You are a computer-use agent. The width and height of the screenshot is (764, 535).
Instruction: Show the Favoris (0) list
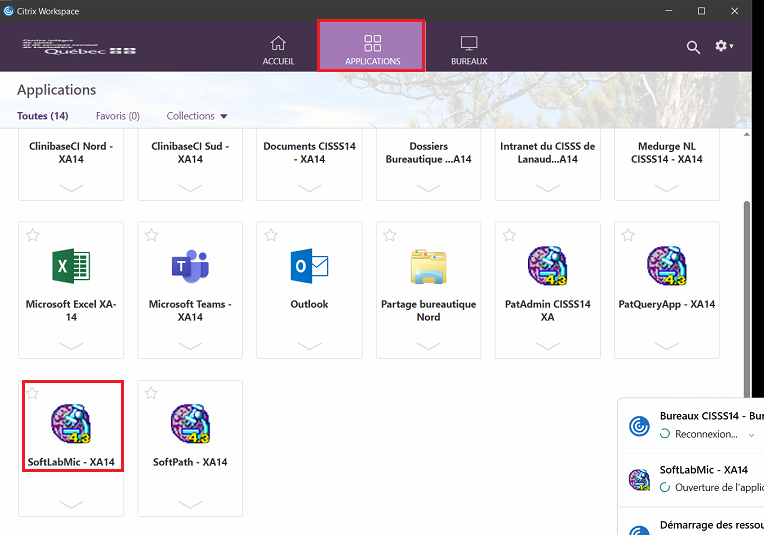118,116
